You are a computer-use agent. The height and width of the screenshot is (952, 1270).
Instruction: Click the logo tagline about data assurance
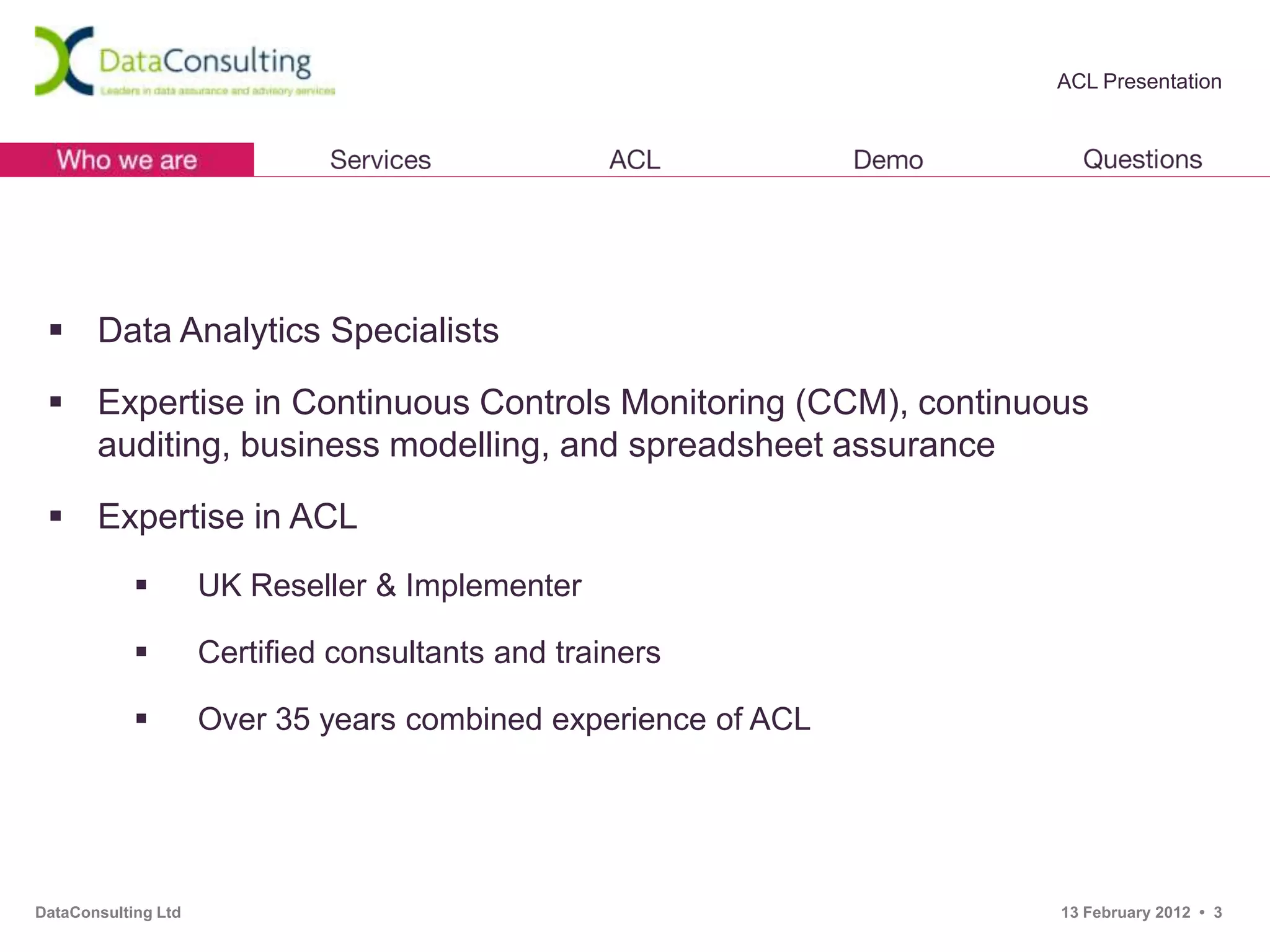(218, 91)
